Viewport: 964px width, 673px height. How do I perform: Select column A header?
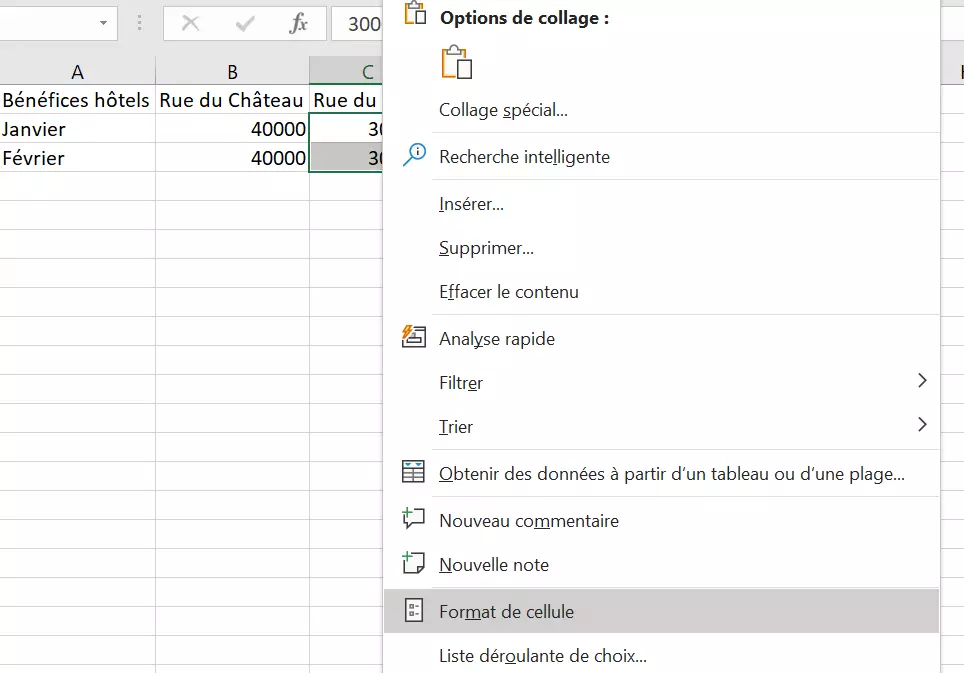(77, 71)
